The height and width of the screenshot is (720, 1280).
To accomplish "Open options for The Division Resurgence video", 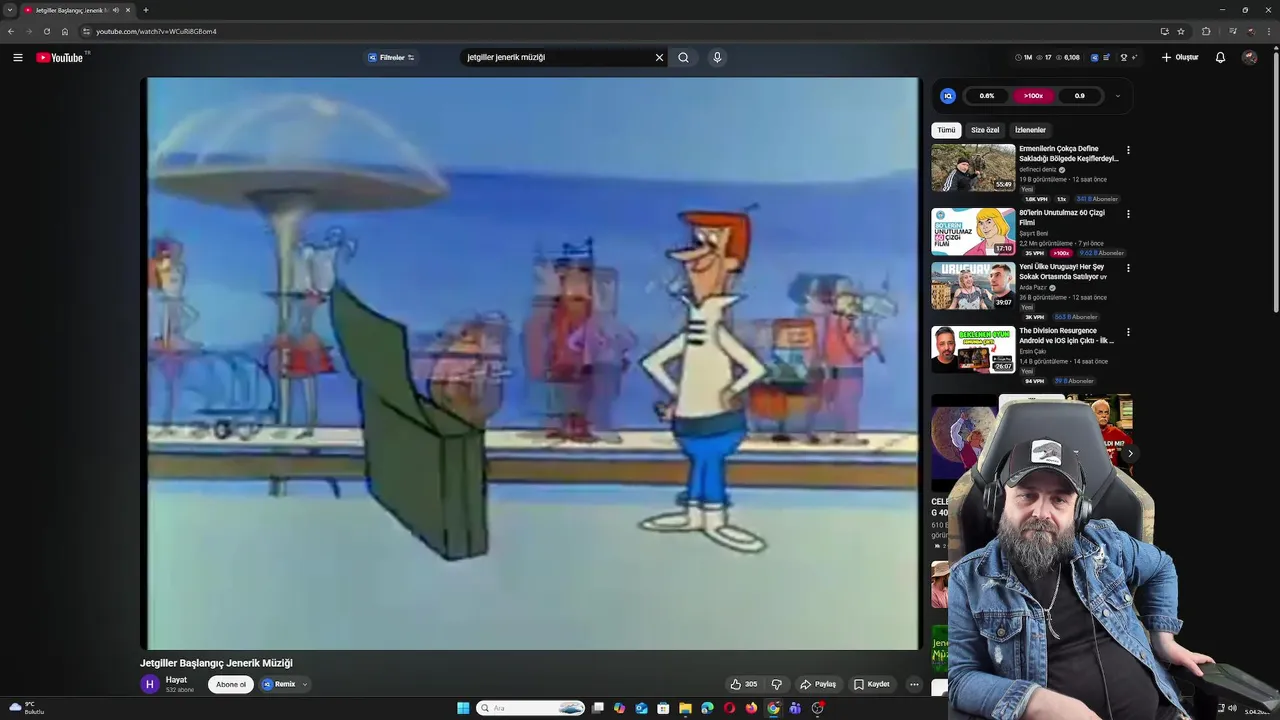I will pyautogui.click(x=1128, y=332).
